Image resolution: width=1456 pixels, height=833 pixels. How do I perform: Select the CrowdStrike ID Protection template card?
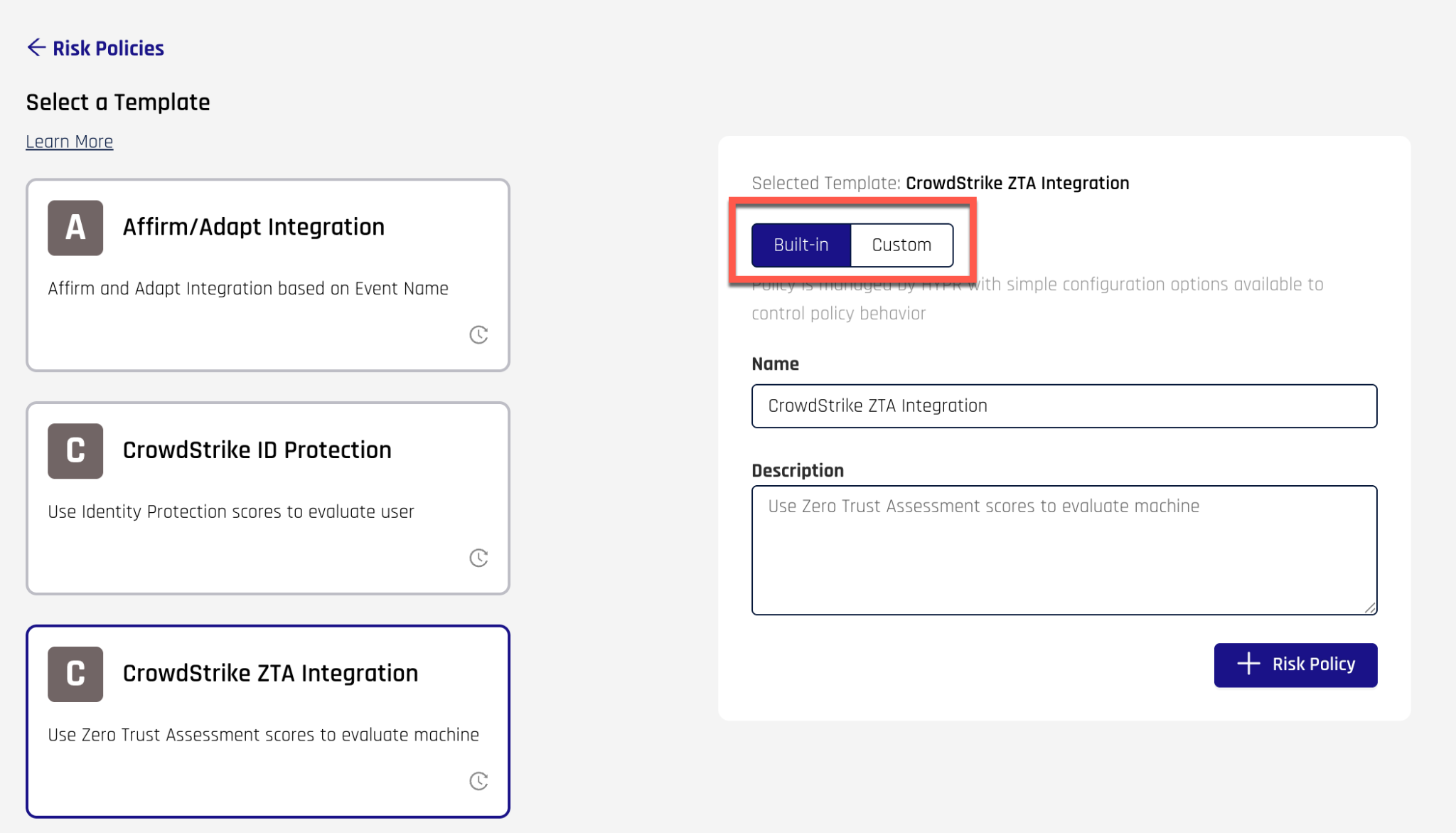click(267, 498)
